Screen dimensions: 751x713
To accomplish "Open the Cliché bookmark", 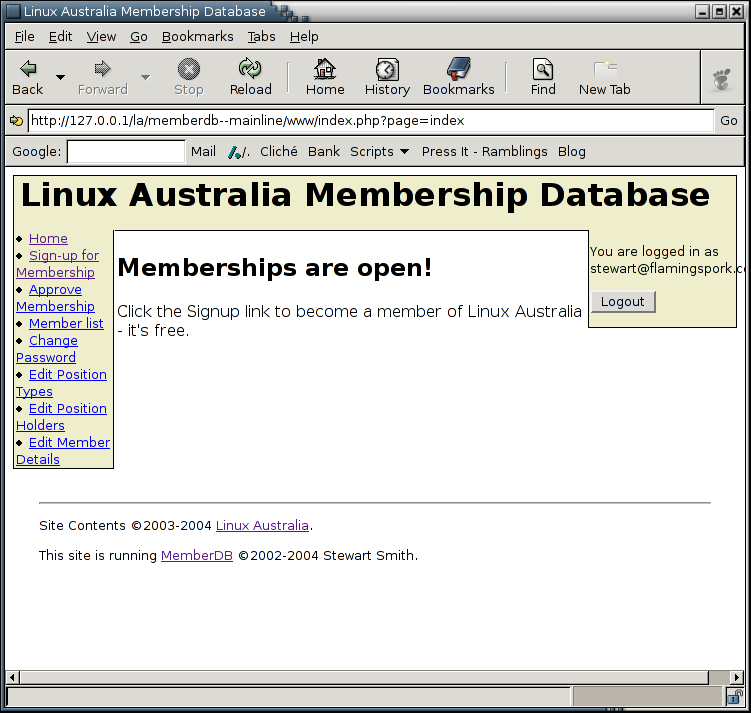I will [278, 152].
